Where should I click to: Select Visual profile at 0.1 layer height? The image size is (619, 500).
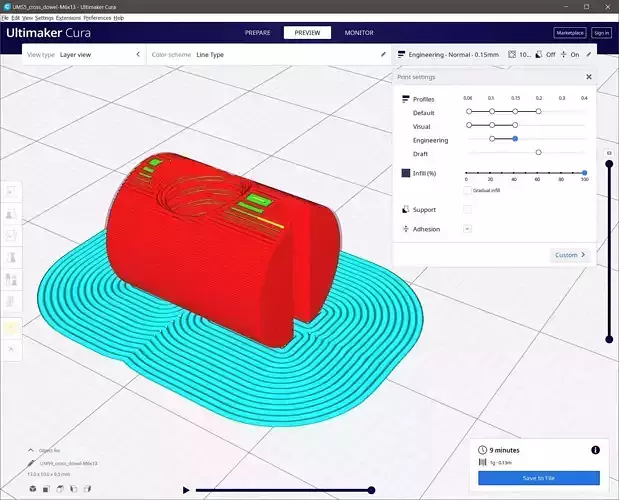click(492, 125)
